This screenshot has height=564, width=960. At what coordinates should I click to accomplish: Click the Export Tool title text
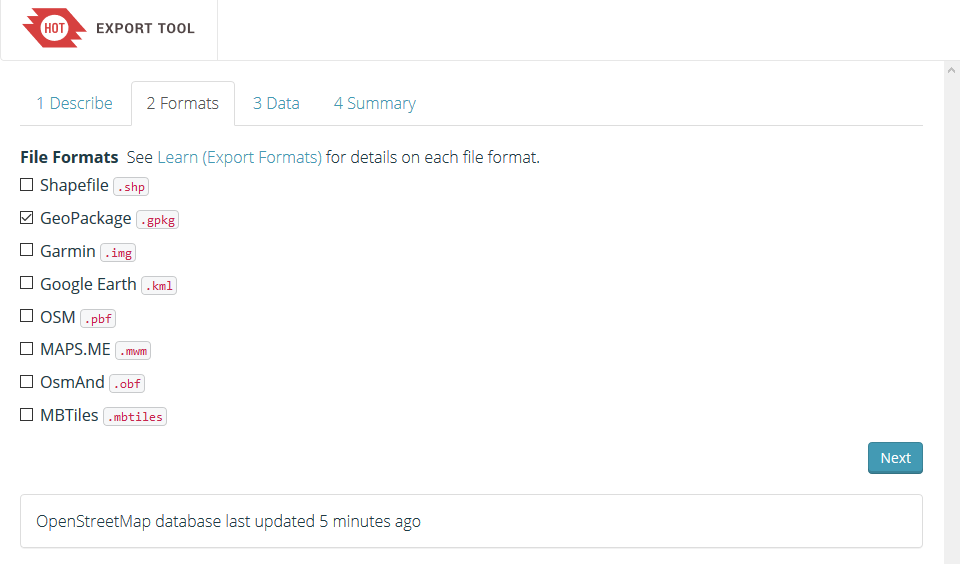point(145,29)
